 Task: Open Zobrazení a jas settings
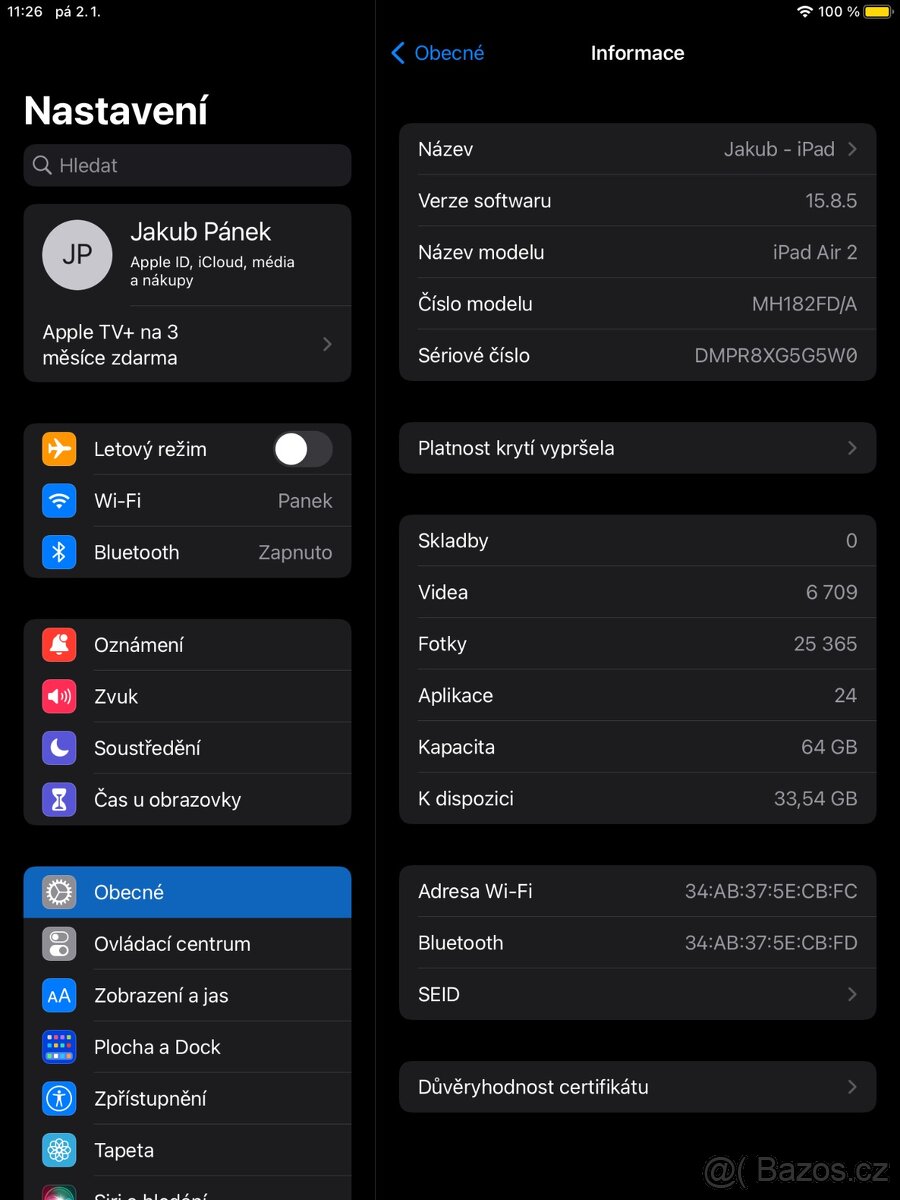pos(186,995)
